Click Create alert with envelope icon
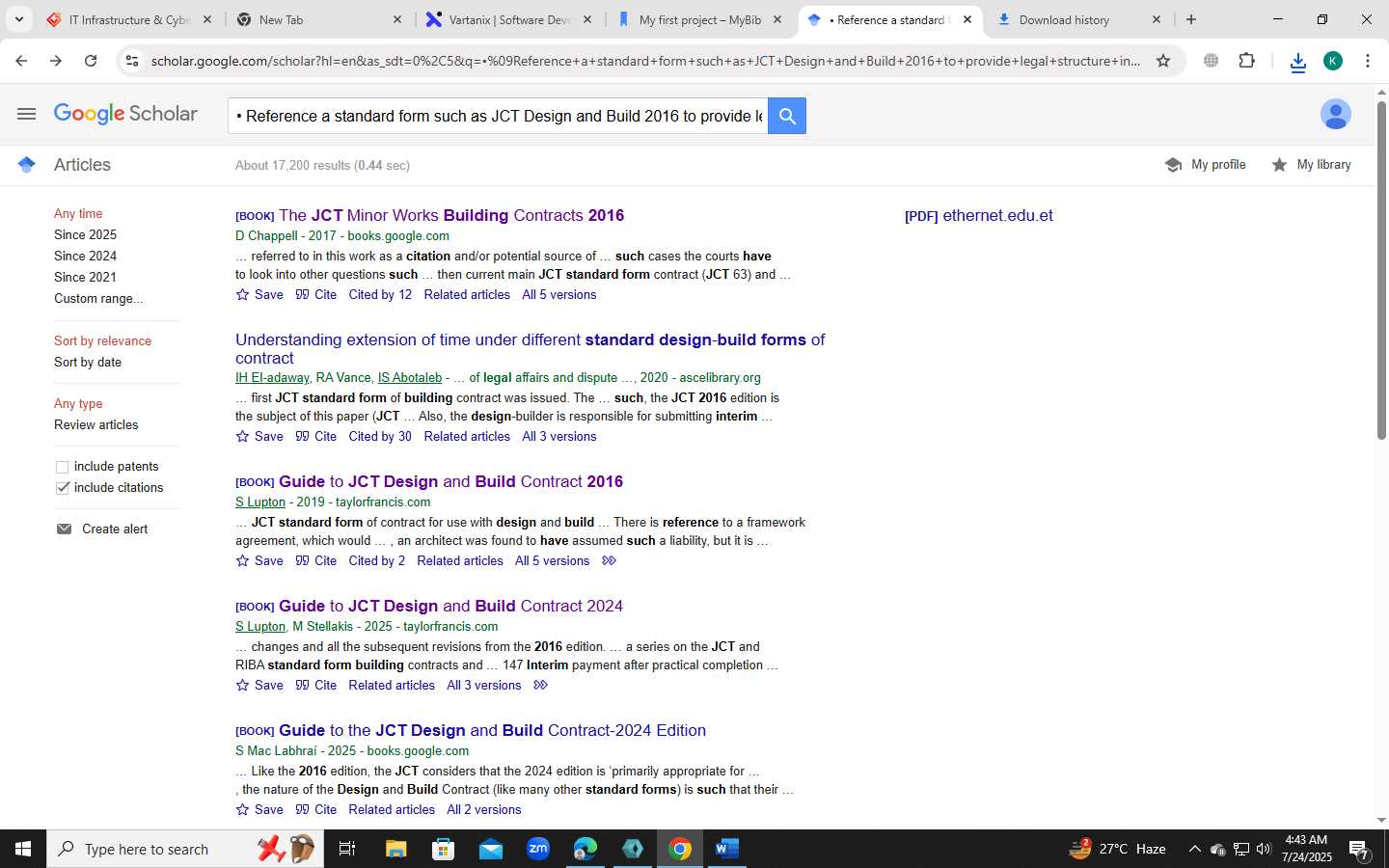Viewport: 1389px width, 868px height. [x=102, y=529]
